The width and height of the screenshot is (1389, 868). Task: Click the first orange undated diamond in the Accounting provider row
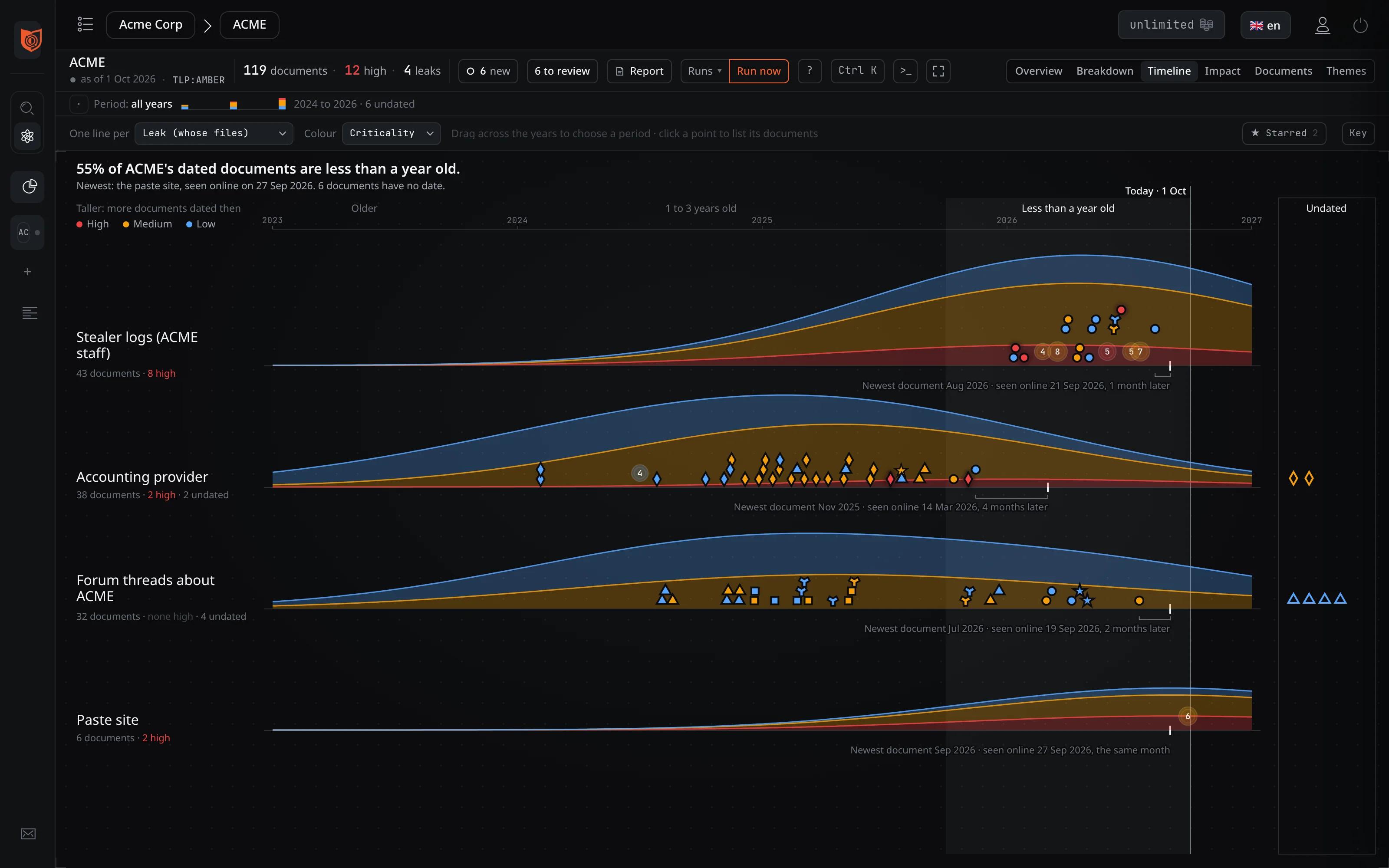coord(1293,478)
